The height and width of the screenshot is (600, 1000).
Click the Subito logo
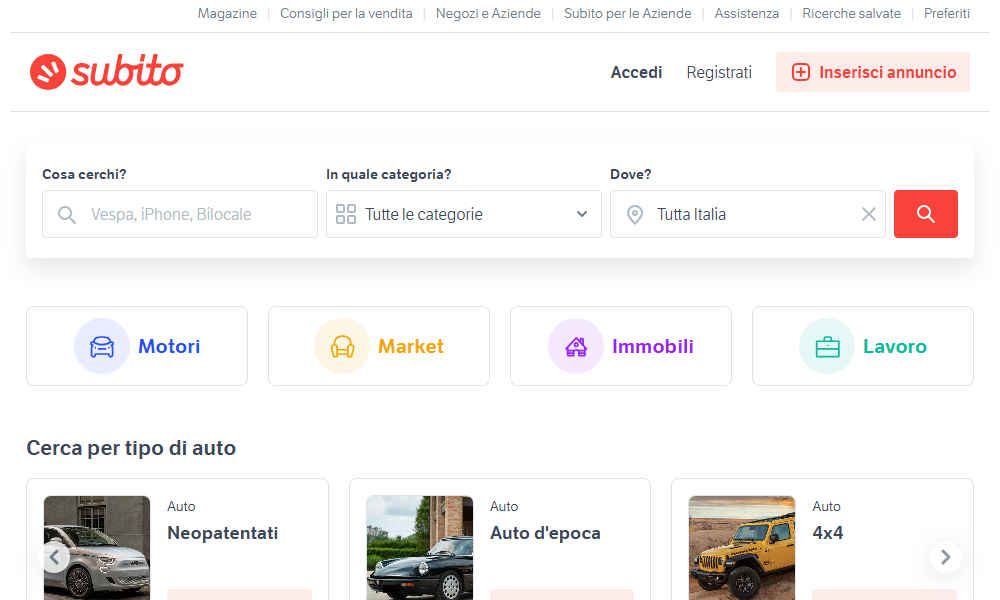[x=106, y=71]
